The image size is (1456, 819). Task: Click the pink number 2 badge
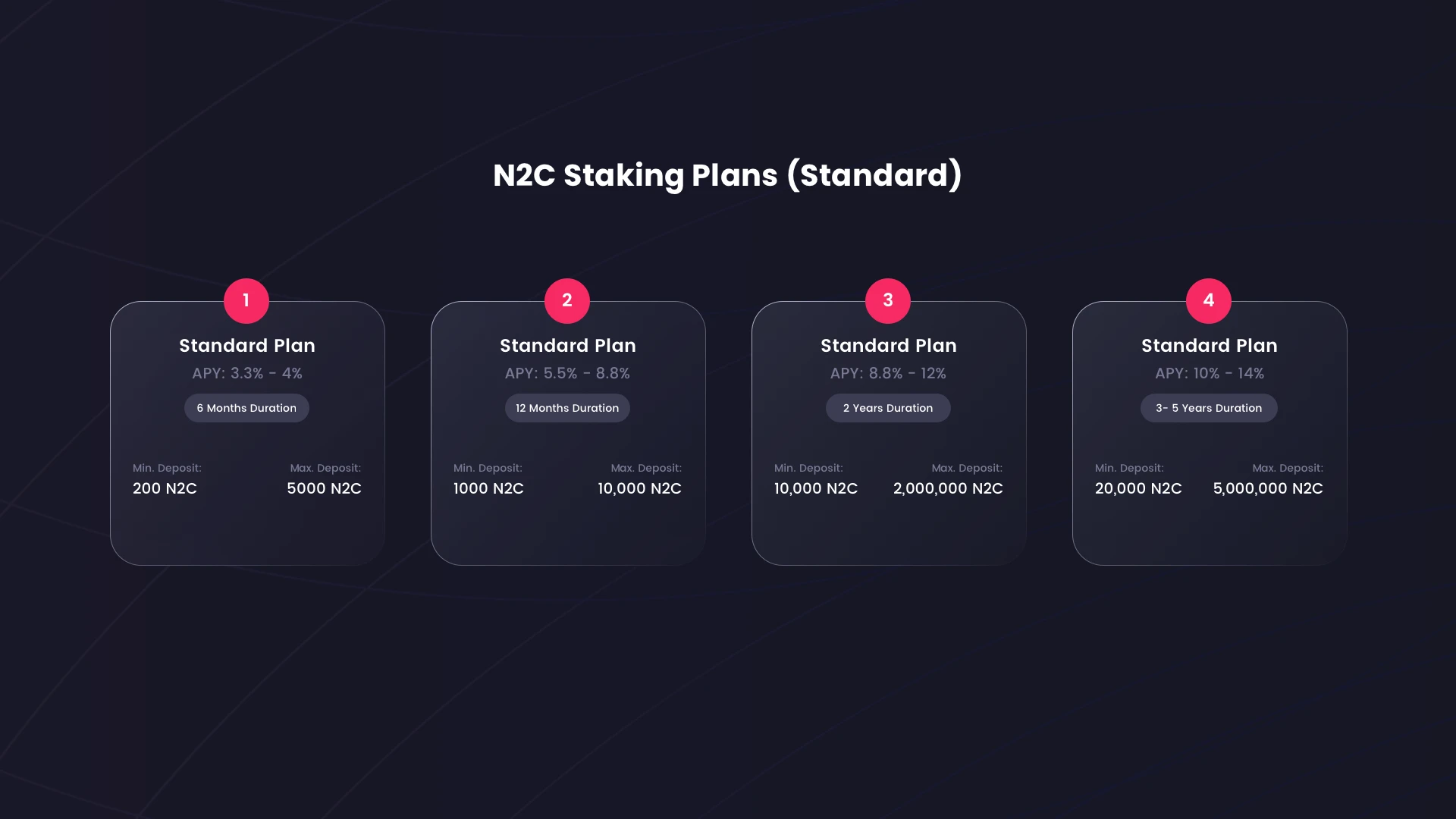[x=567, y=301]
